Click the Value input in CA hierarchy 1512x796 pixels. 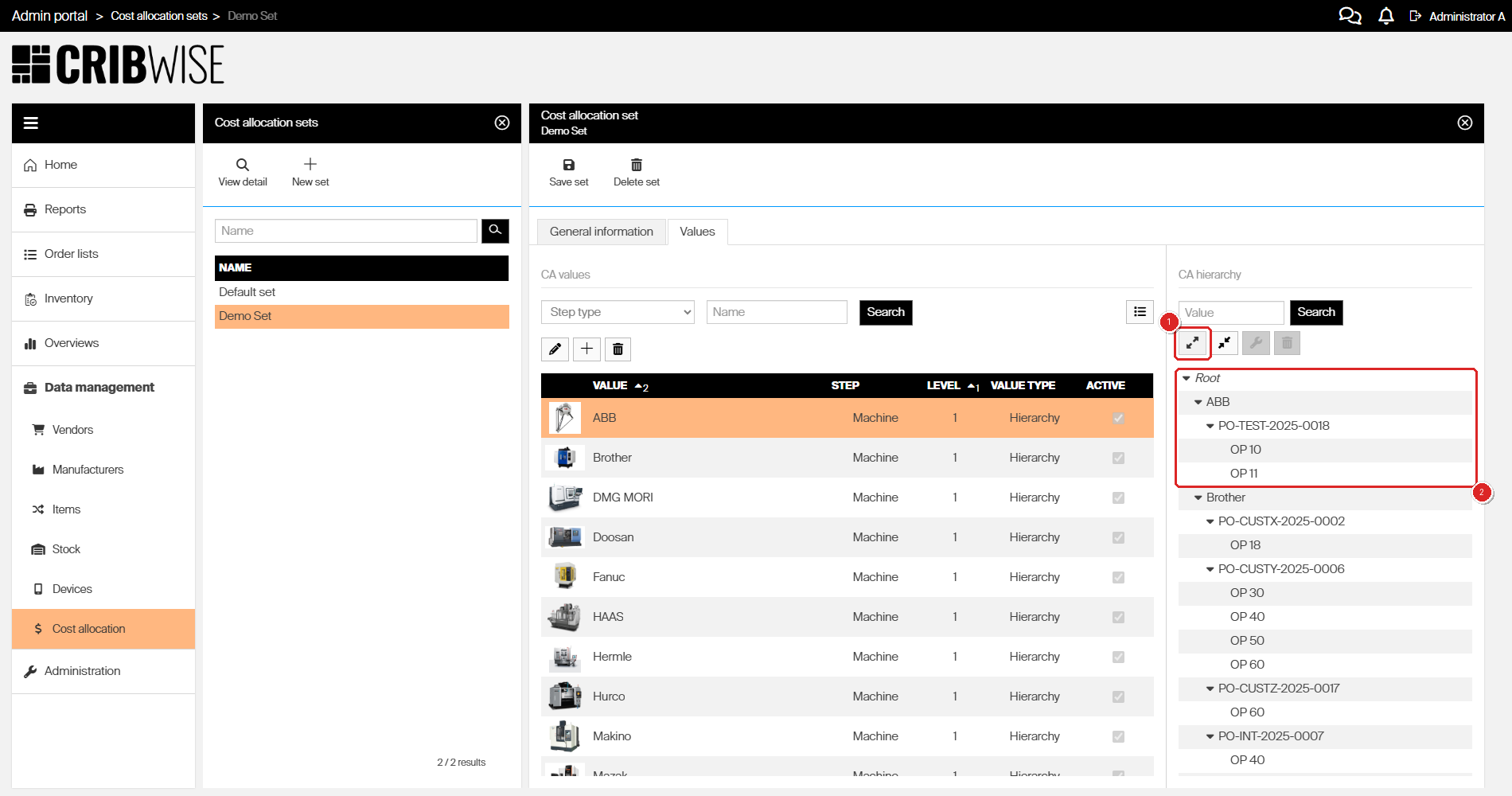point(1231,312)
